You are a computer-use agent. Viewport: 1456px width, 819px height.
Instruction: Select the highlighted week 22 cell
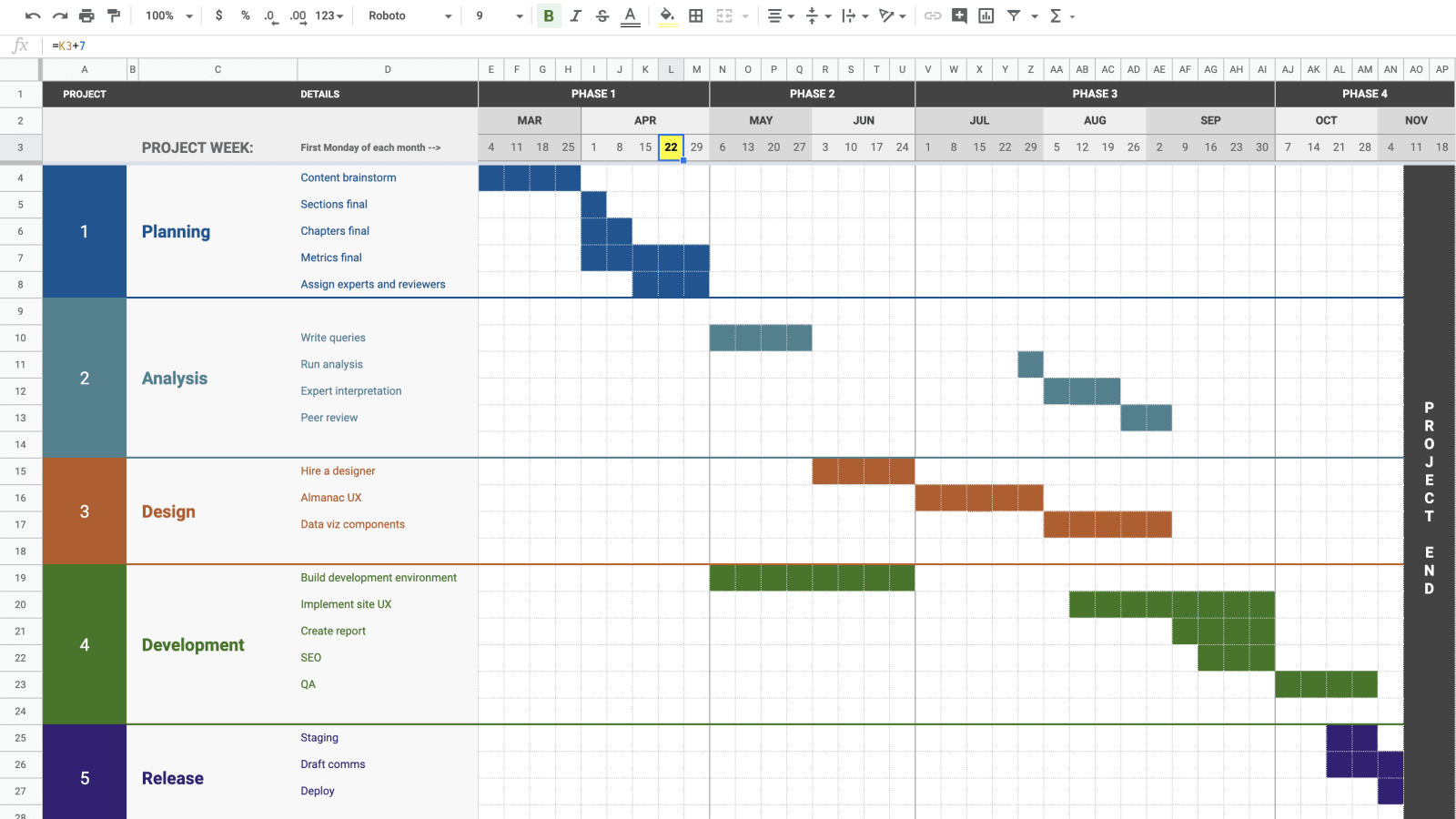671,147
